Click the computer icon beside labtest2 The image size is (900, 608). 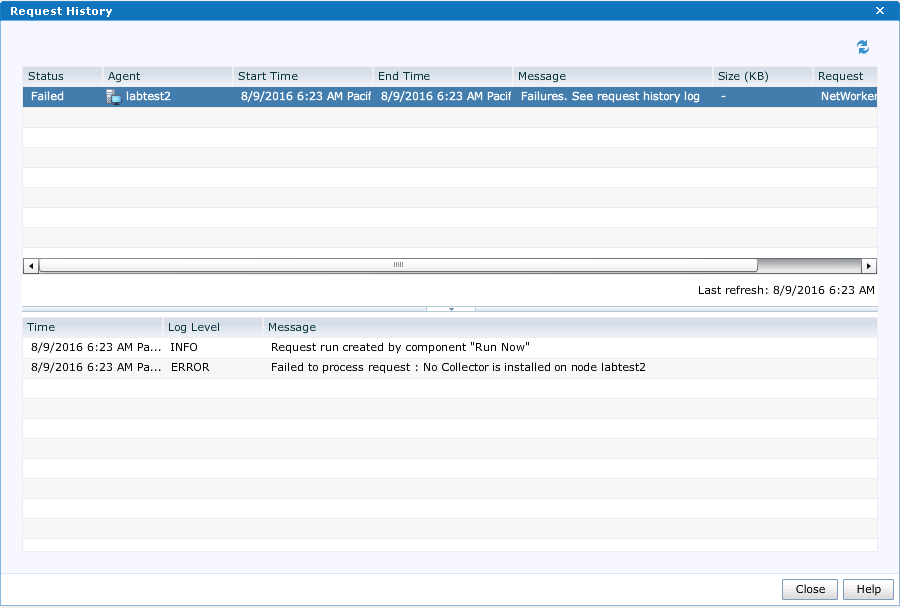113,96
